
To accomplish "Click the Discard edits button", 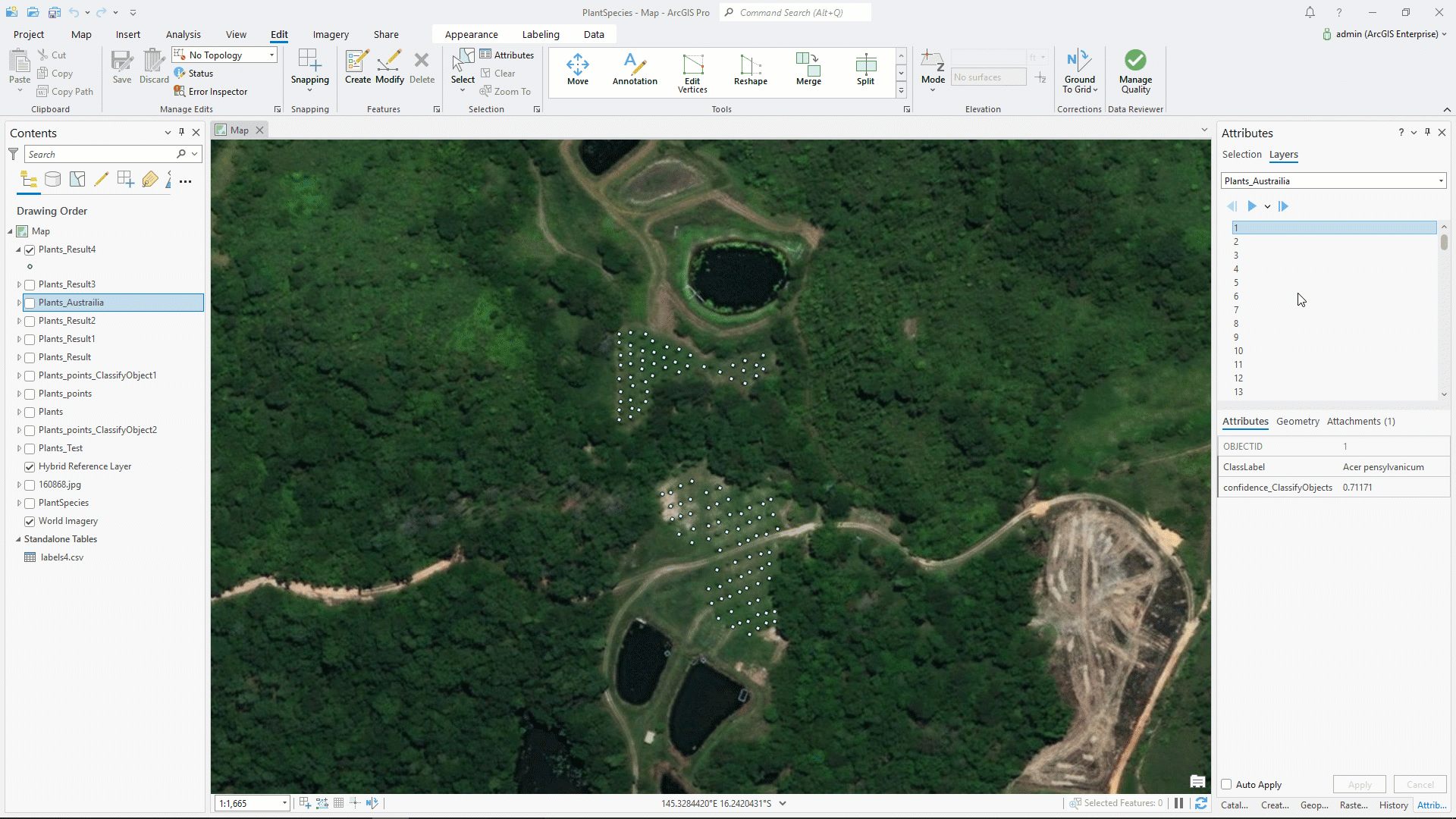I will click(x=154, y=67).
